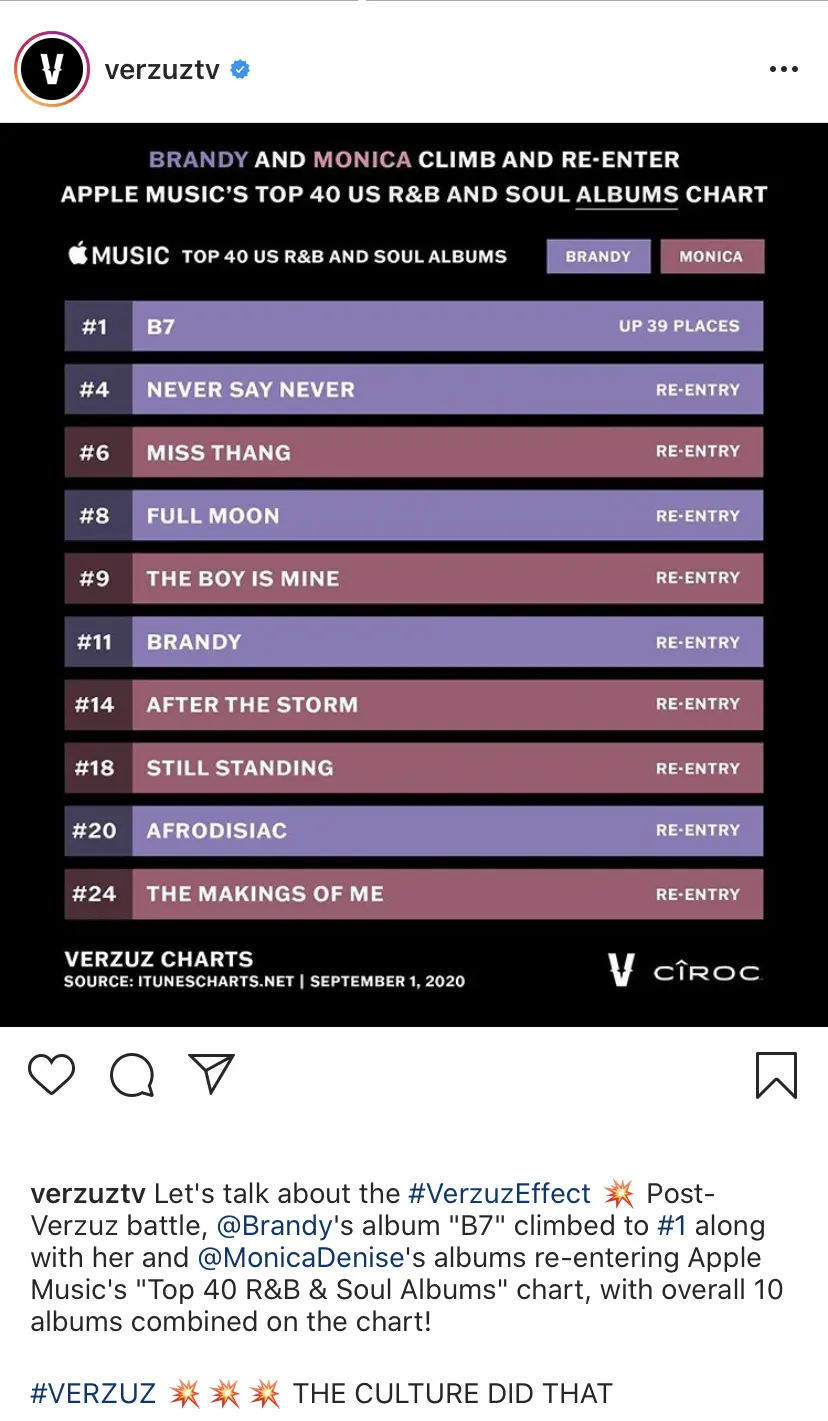Tap the Verzuz V logo beside CÎROC
Image resolution: width=828 pixels, height=1421 pixels.
[621, 970]
